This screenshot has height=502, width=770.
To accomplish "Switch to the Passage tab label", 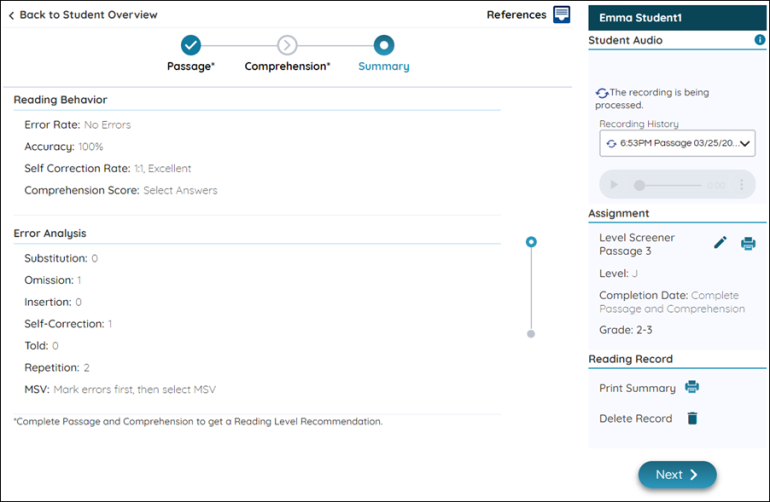I will [191, 66].
